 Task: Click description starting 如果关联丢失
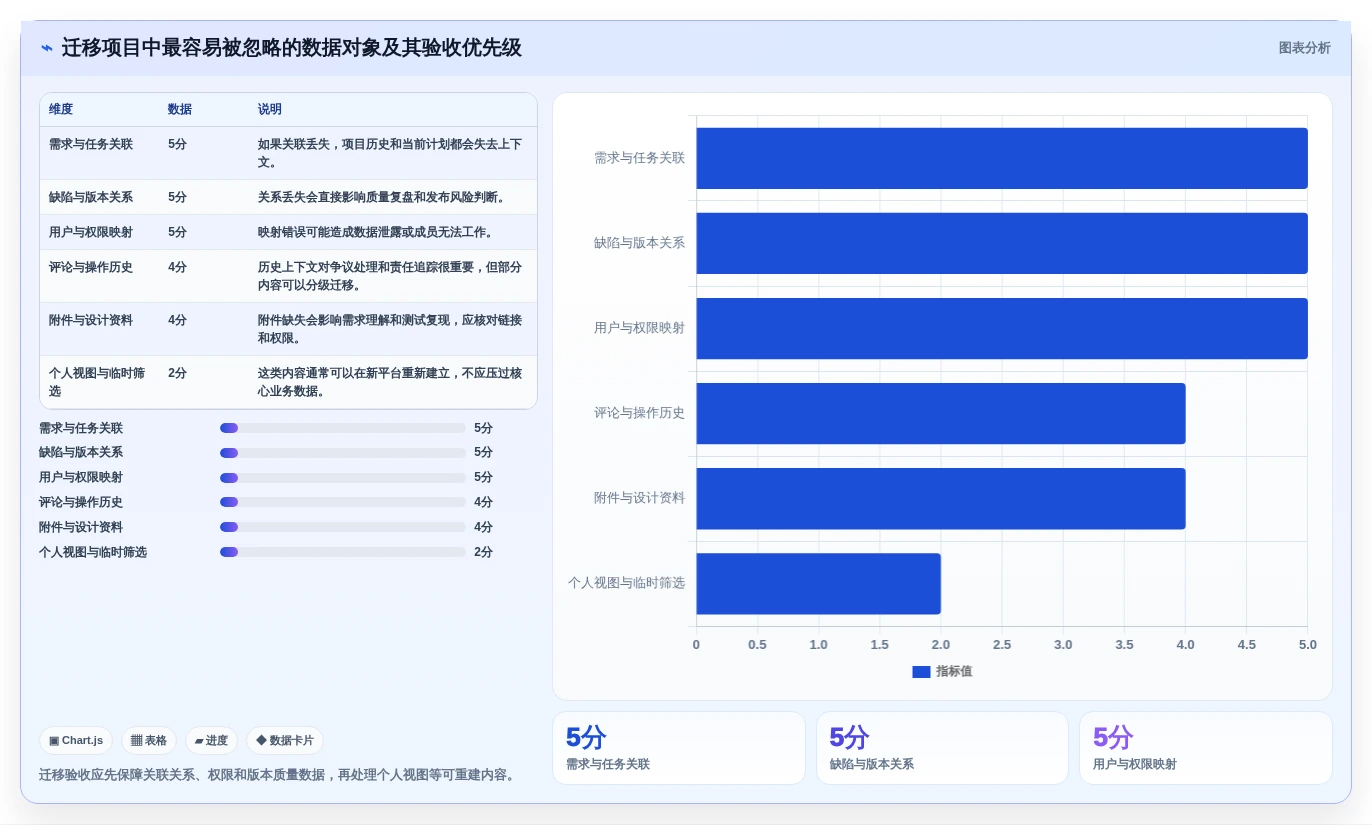tap(391, 154)
